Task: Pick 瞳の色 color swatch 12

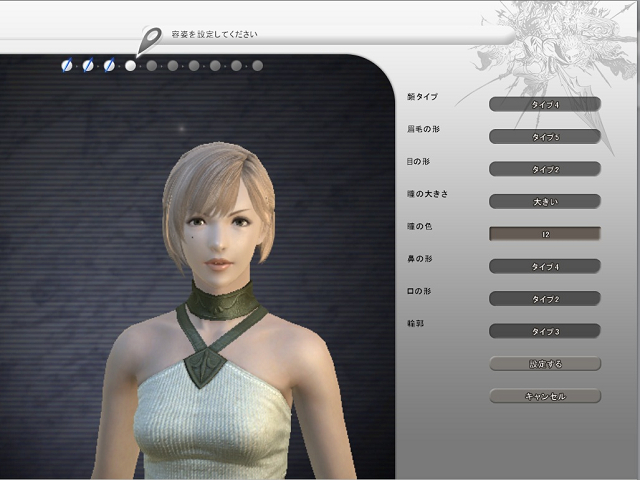Action: click(545, 234)
